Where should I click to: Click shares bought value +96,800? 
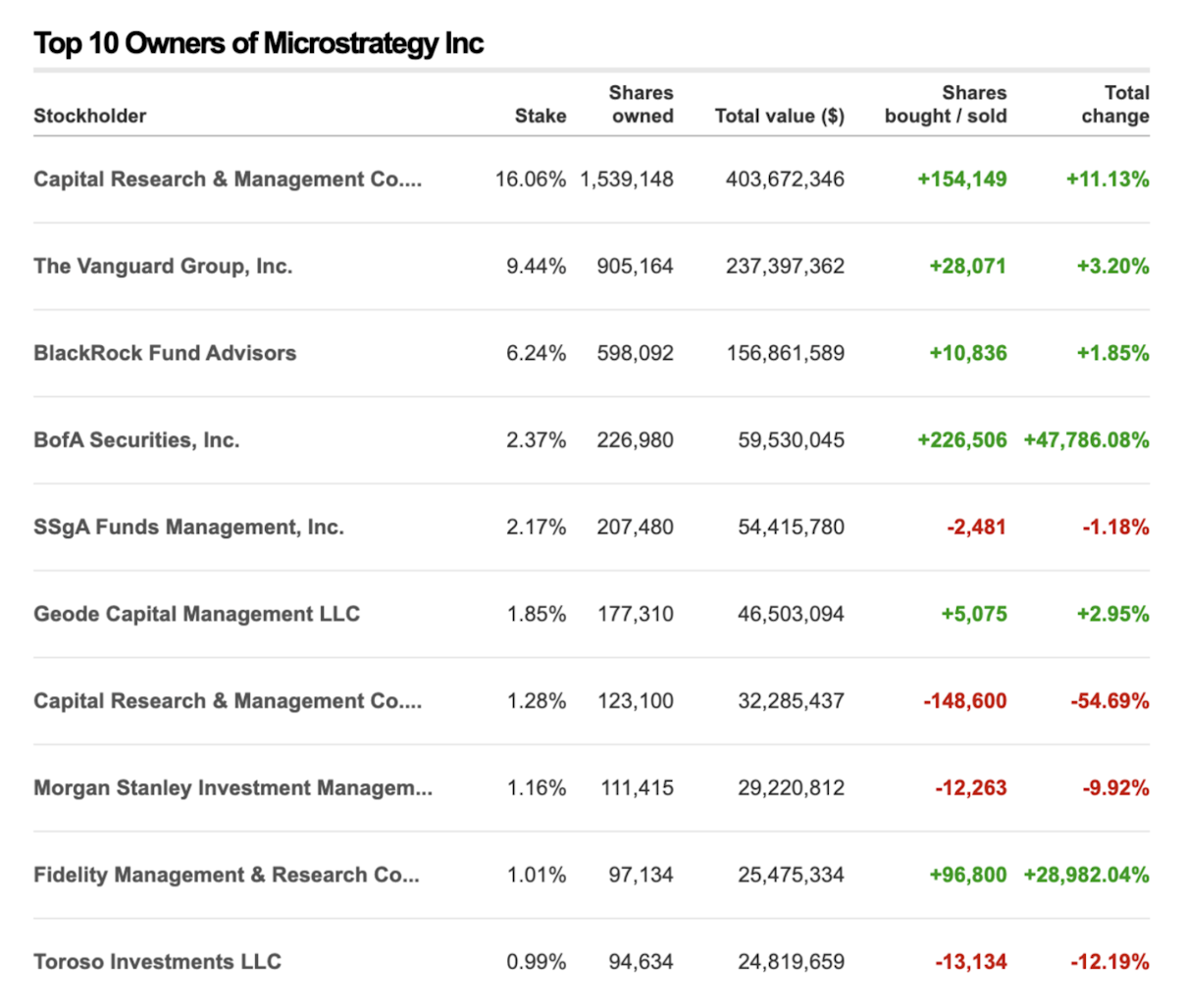pos(968,875)
